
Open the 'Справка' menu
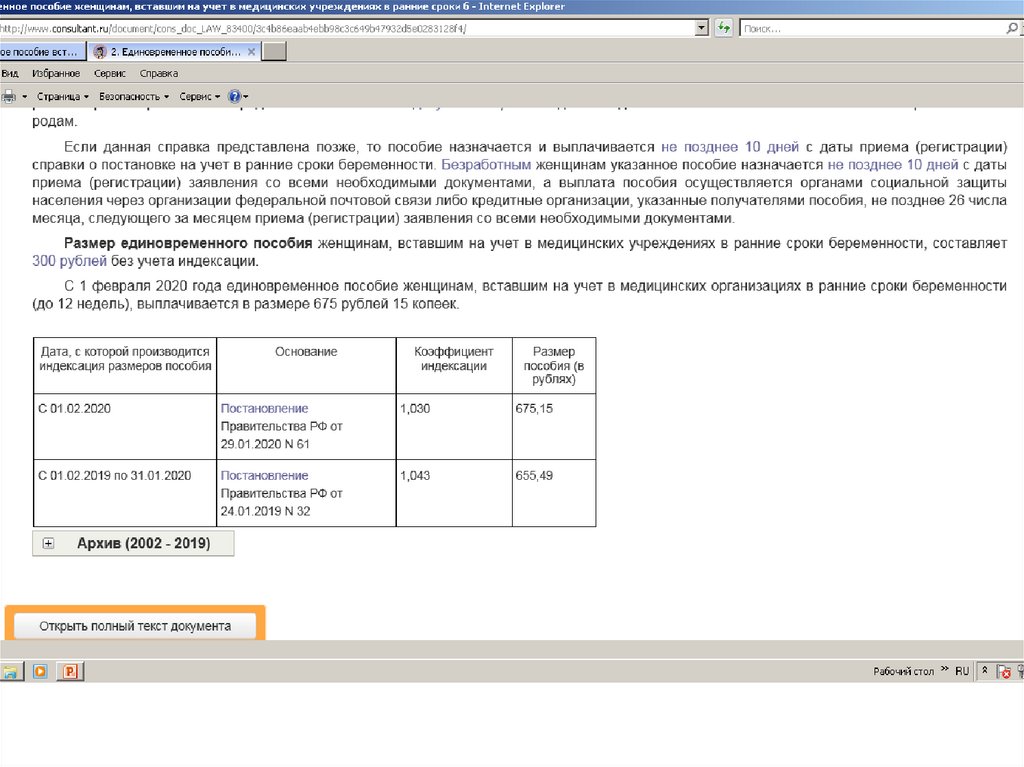pos(159,73)
